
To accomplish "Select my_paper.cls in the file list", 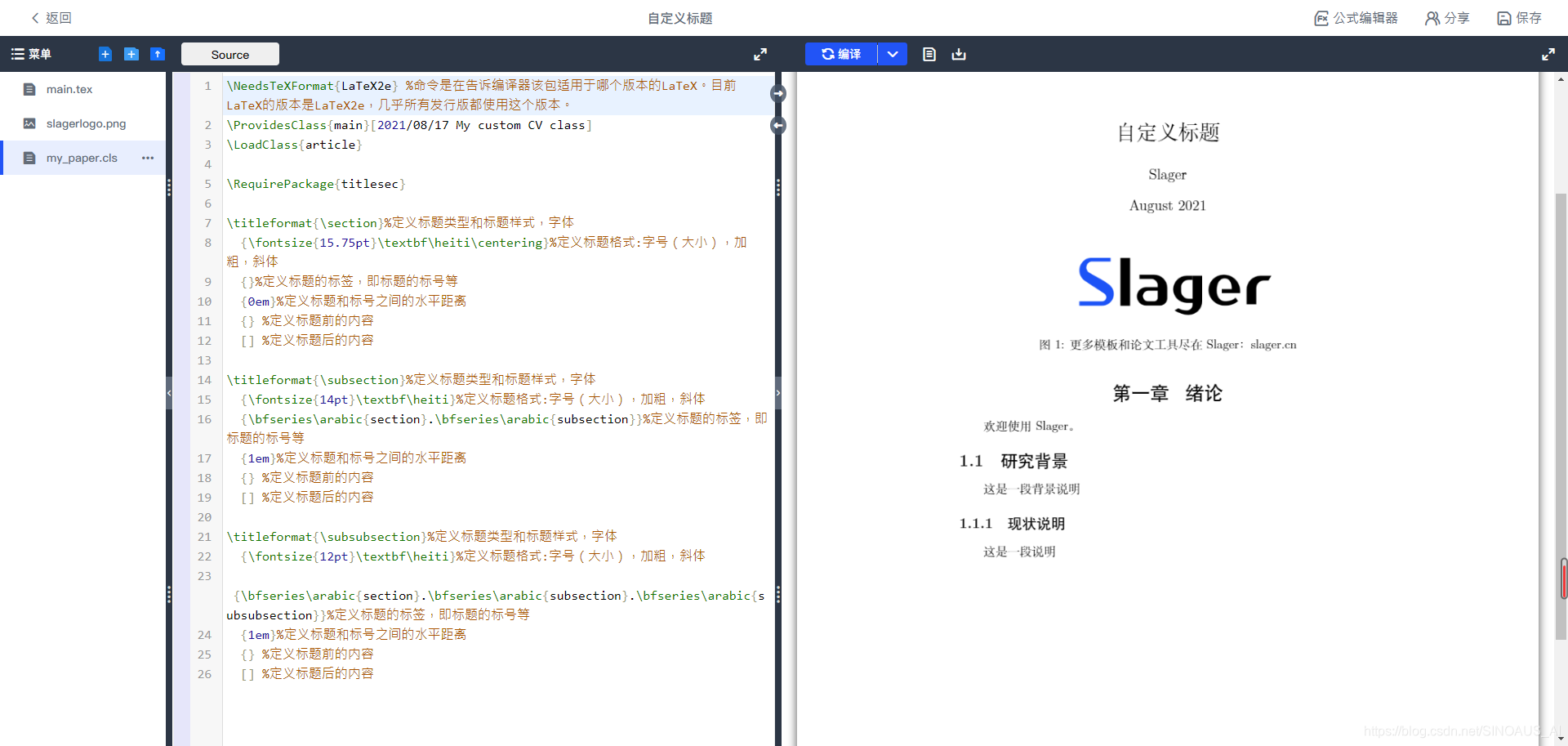I will pyautogui.click(x=83, y=158).
